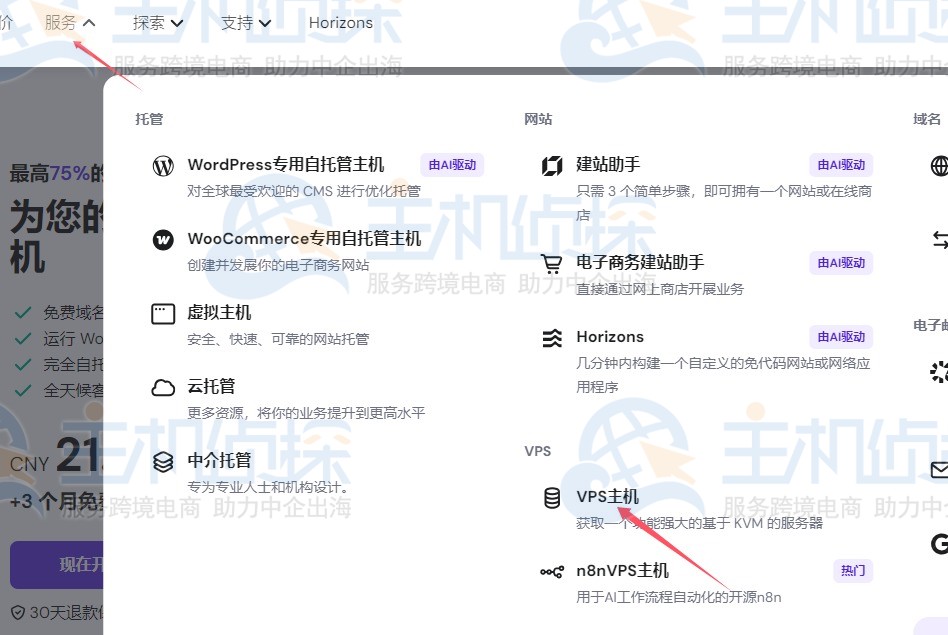Click the 热门 badge beside n8nVPS主机
This screenshot has height=635, width=948.
click(853, 571)
